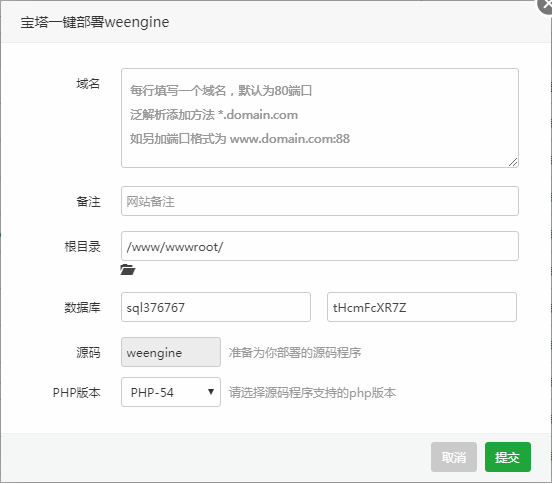Click the 根目录 label
This screenshot has width=553, height=484.
tap(82, 247)
